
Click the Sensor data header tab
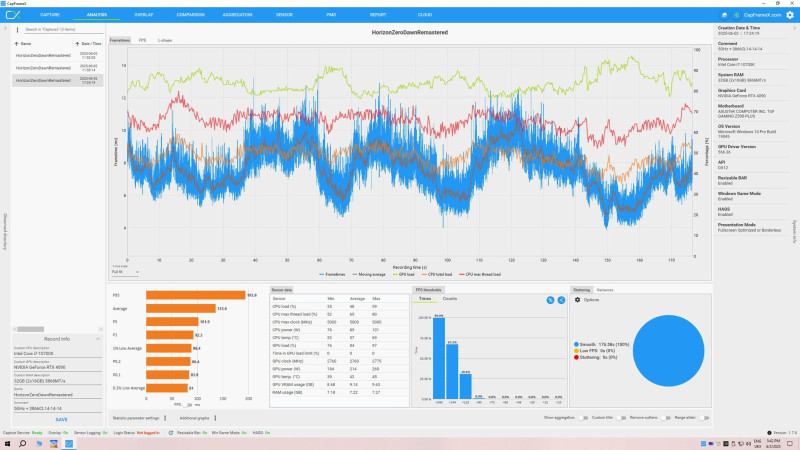pos(281,290)
